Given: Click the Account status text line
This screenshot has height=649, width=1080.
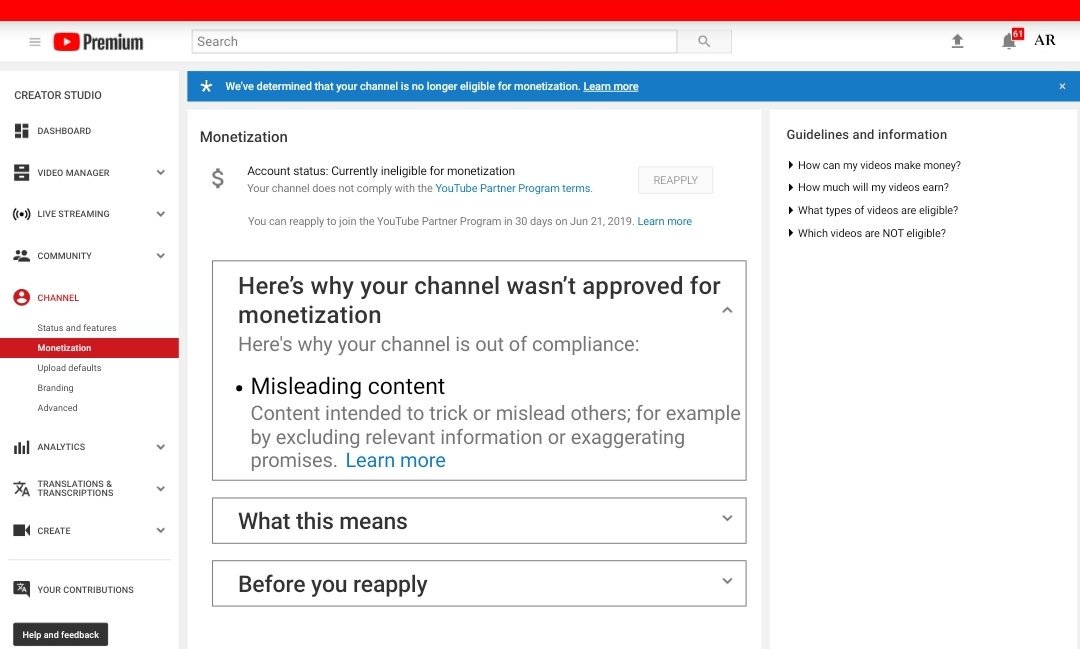Looking at the screenshot, I should tap(381, 171).
